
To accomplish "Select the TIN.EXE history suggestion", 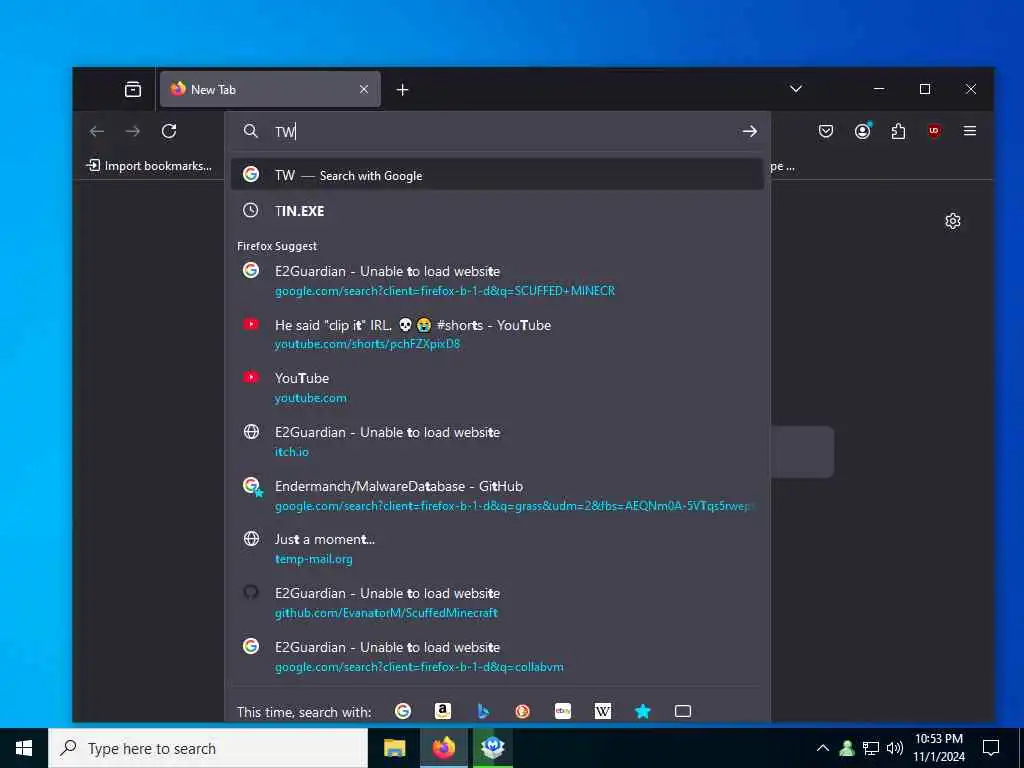I will click(497, 210).
